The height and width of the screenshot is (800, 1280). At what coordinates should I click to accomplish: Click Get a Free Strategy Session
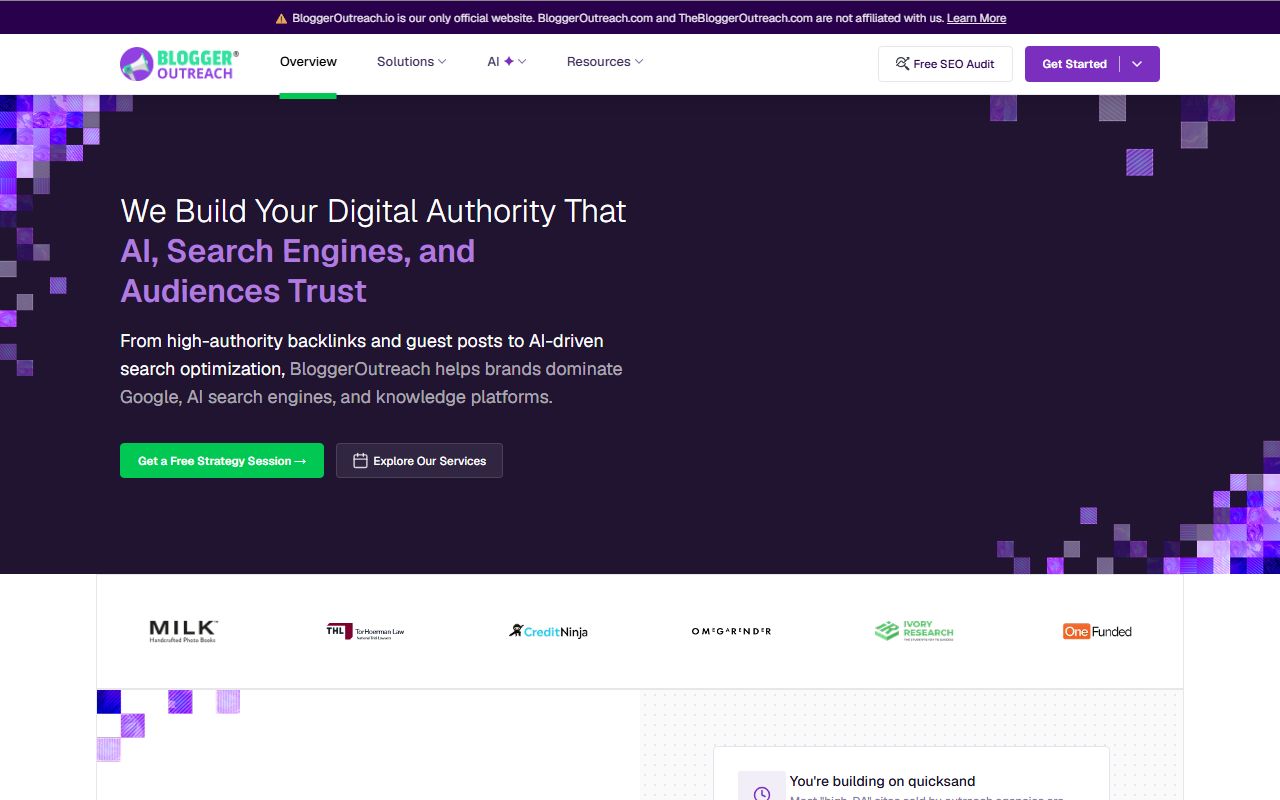(x=222, y=461)
